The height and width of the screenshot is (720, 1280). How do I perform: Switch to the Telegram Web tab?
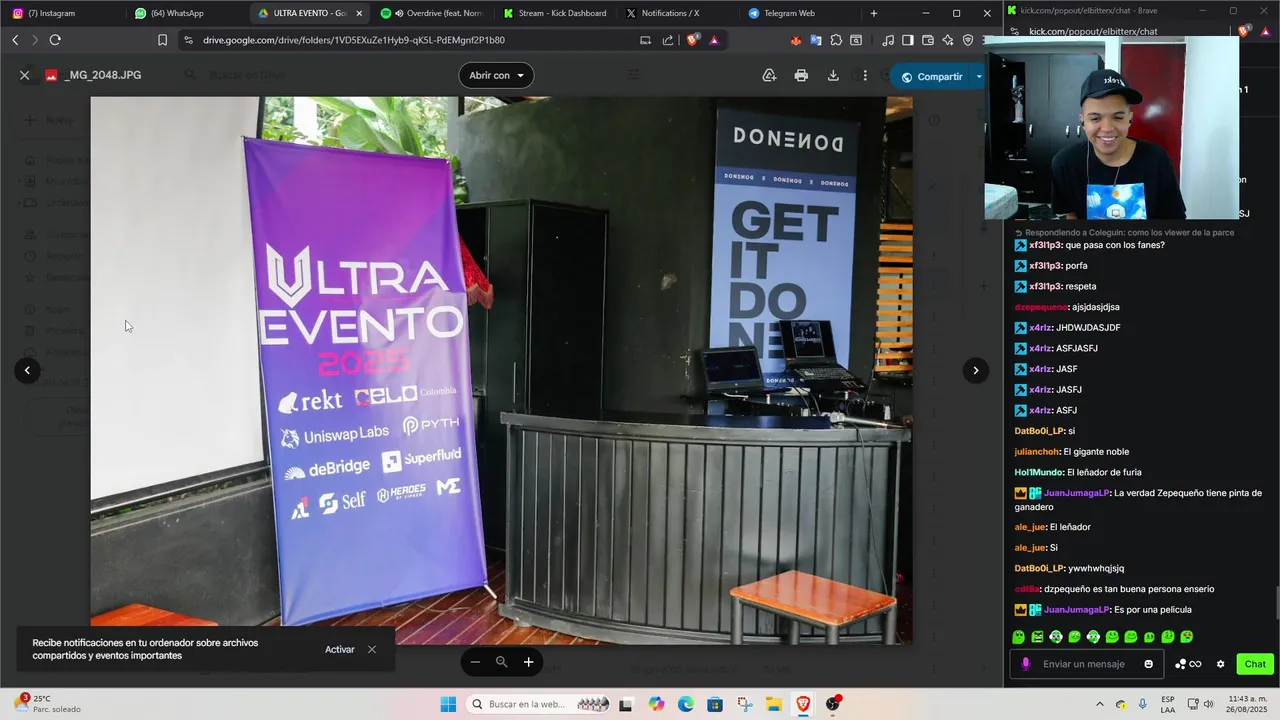[x=800, y=13]
